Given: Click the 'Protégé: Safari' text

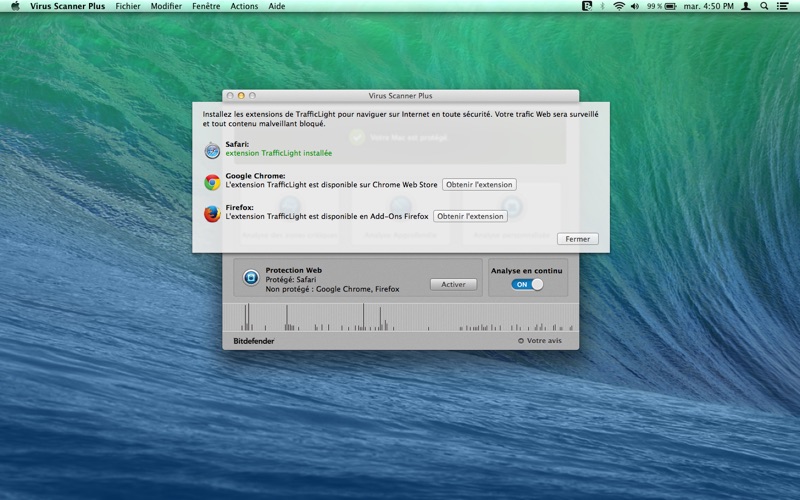Looking at the screenshot, I should 291,280.
